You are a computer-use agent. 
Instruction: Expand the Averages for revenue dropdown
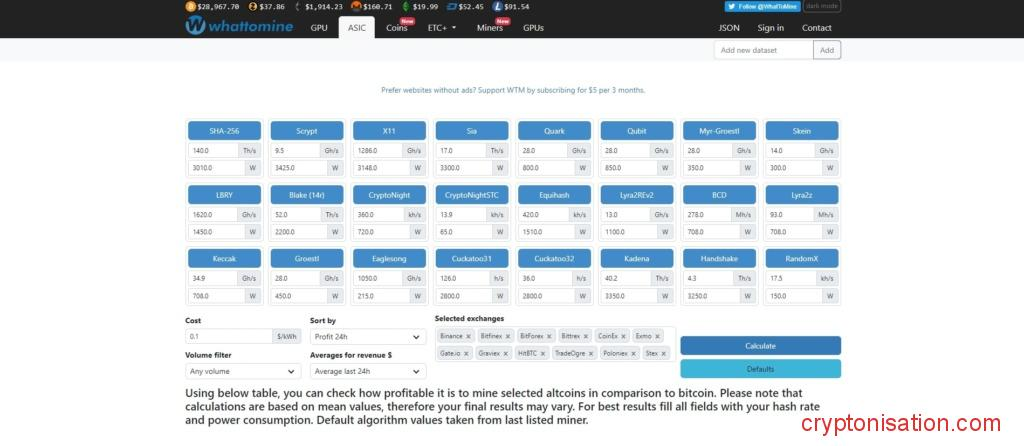(x=366, y=371)
